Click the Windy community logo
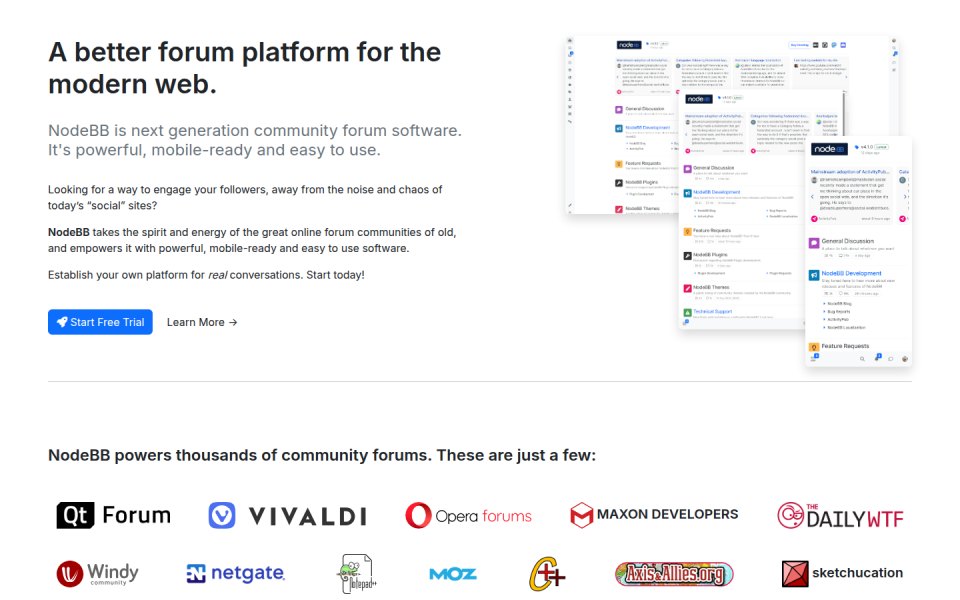The height and width of the screenshot is (600, 960). pyautogui.click(x=97, y=574)
